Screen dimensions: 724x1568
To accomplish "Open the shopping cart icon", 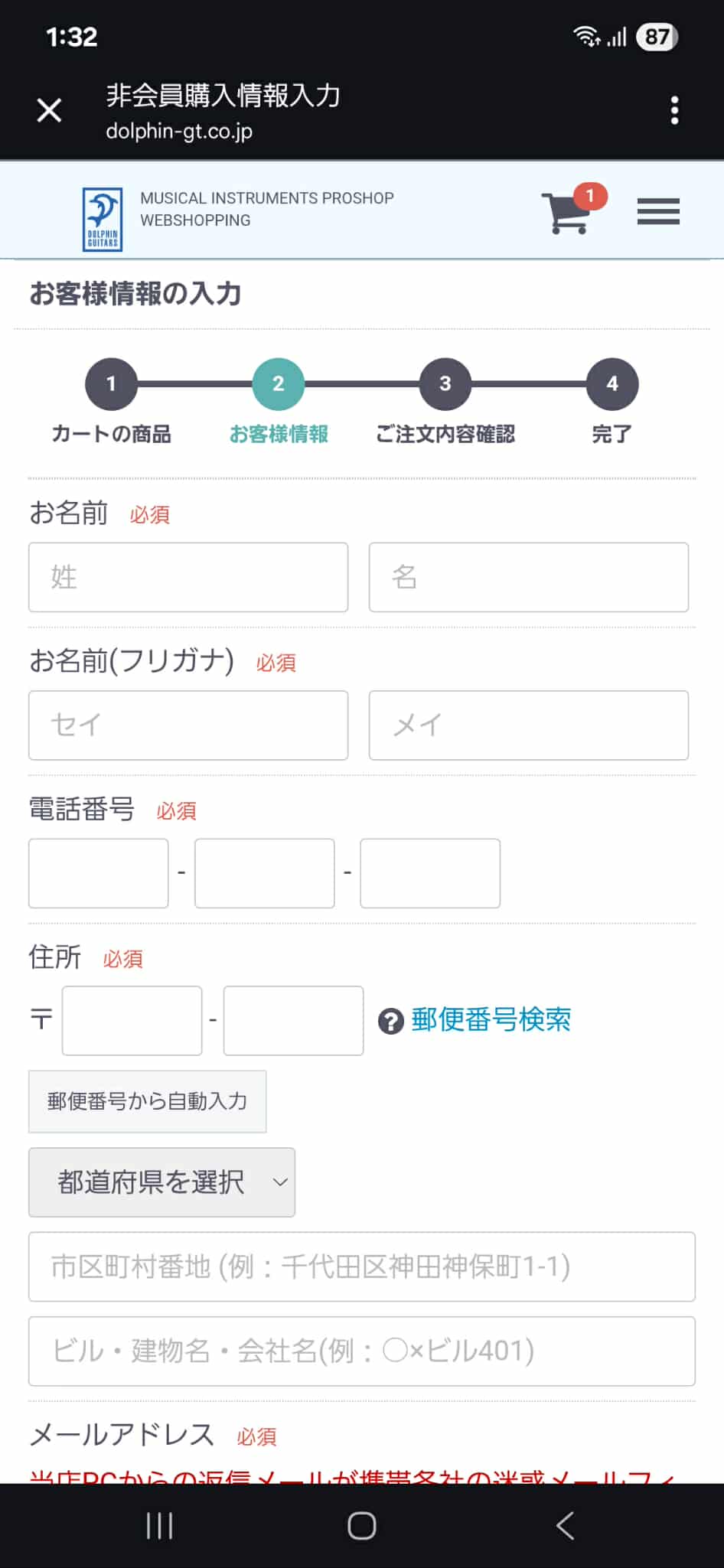I will click(567, 212).
